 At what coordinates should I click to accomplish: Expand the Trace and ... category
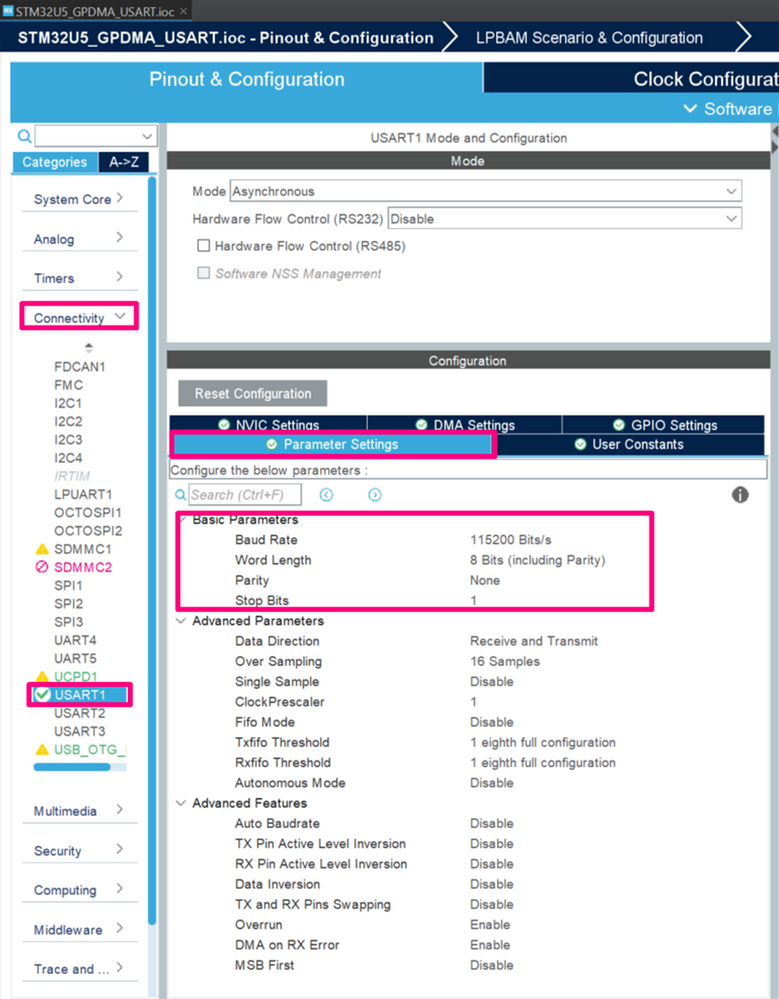79,968
